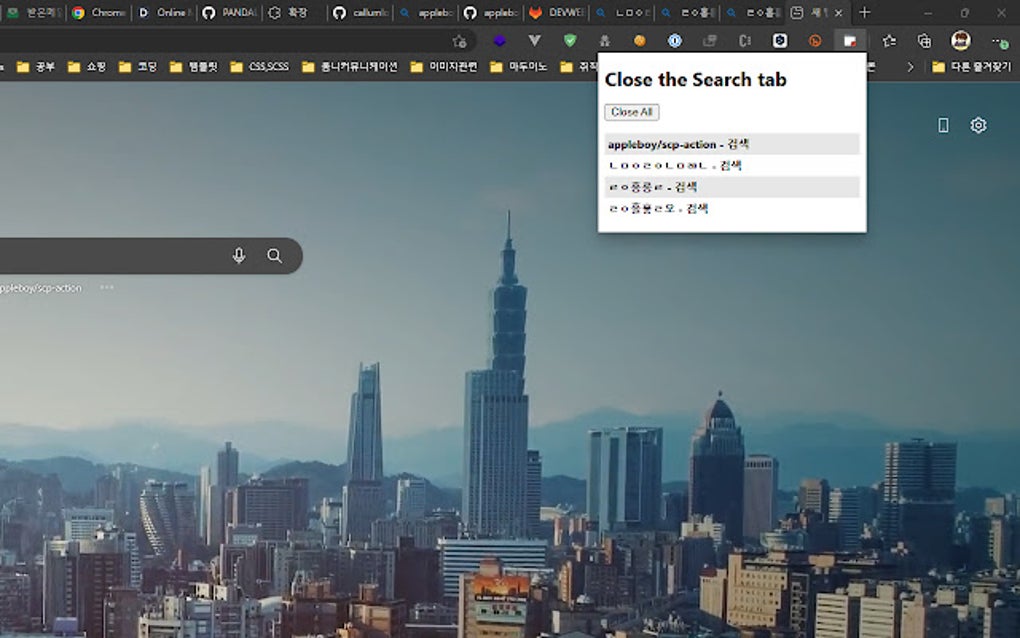This screenshot has width=1020, height=638.
Task: Click the blue 1Password-style extension icon
Action: [675, 40]
